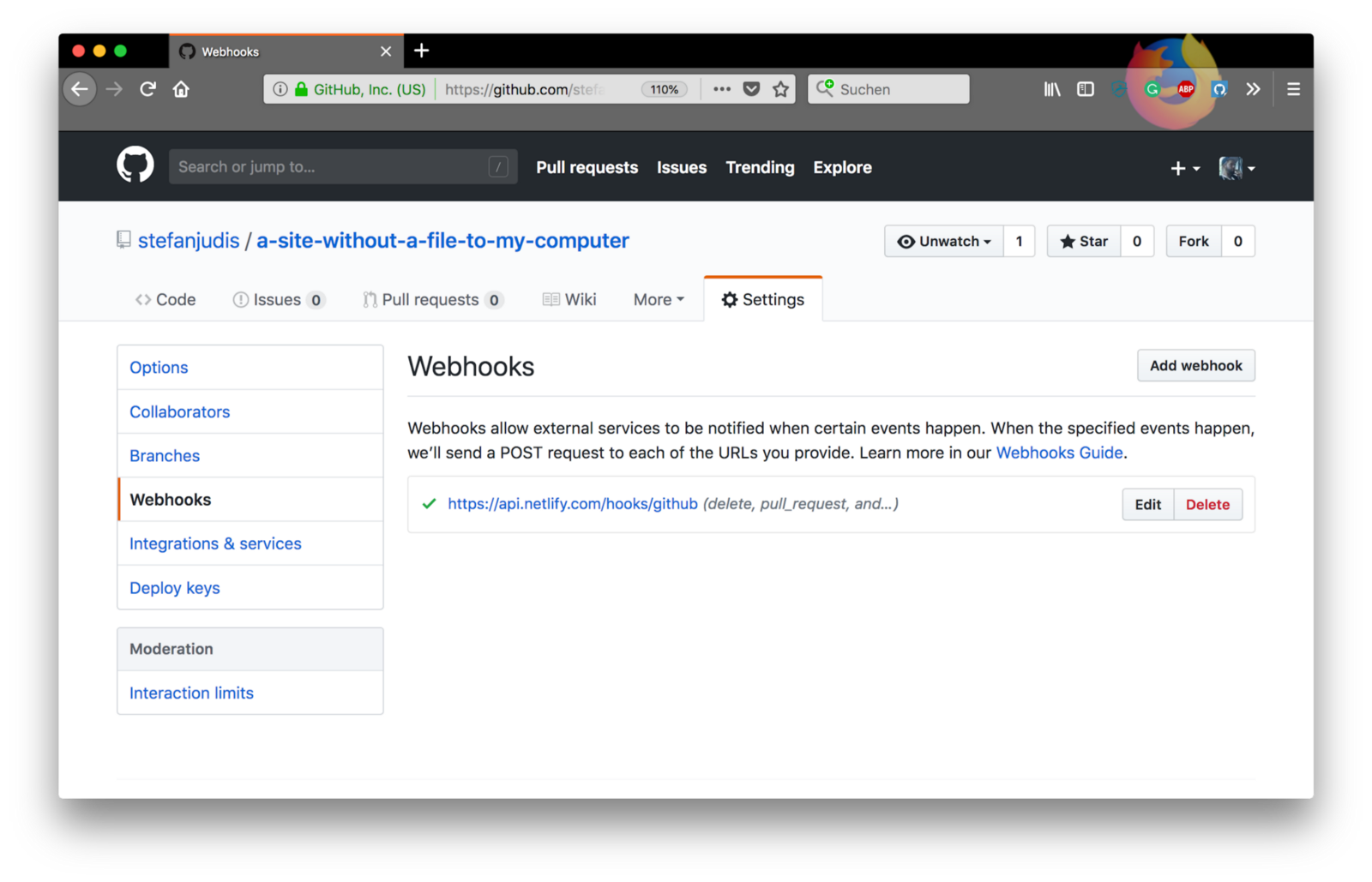Click the Grammarly extension icon
This screenshot has height=882, width=1372.
(x=1152, y=89)
